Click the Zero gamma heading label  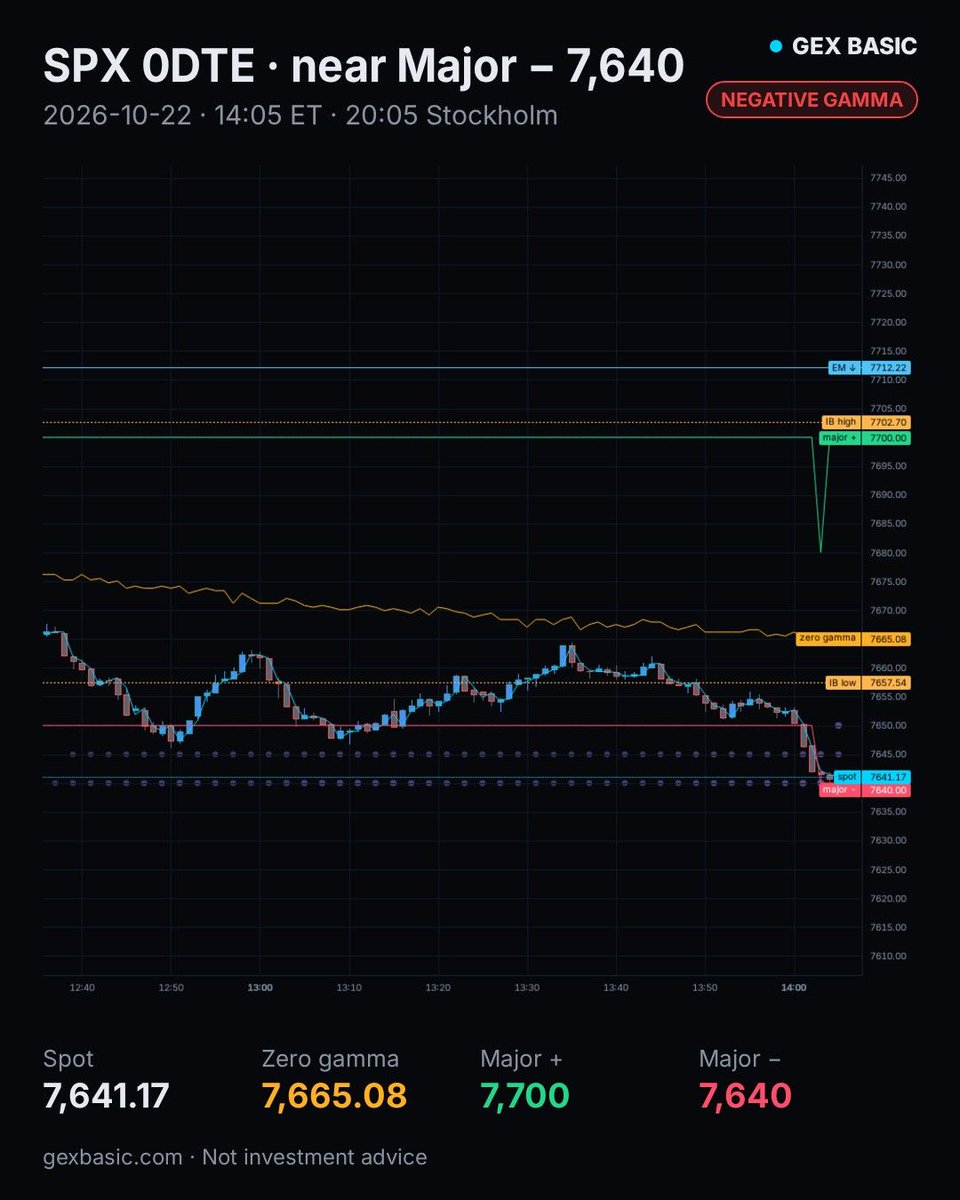[330, 1059]
